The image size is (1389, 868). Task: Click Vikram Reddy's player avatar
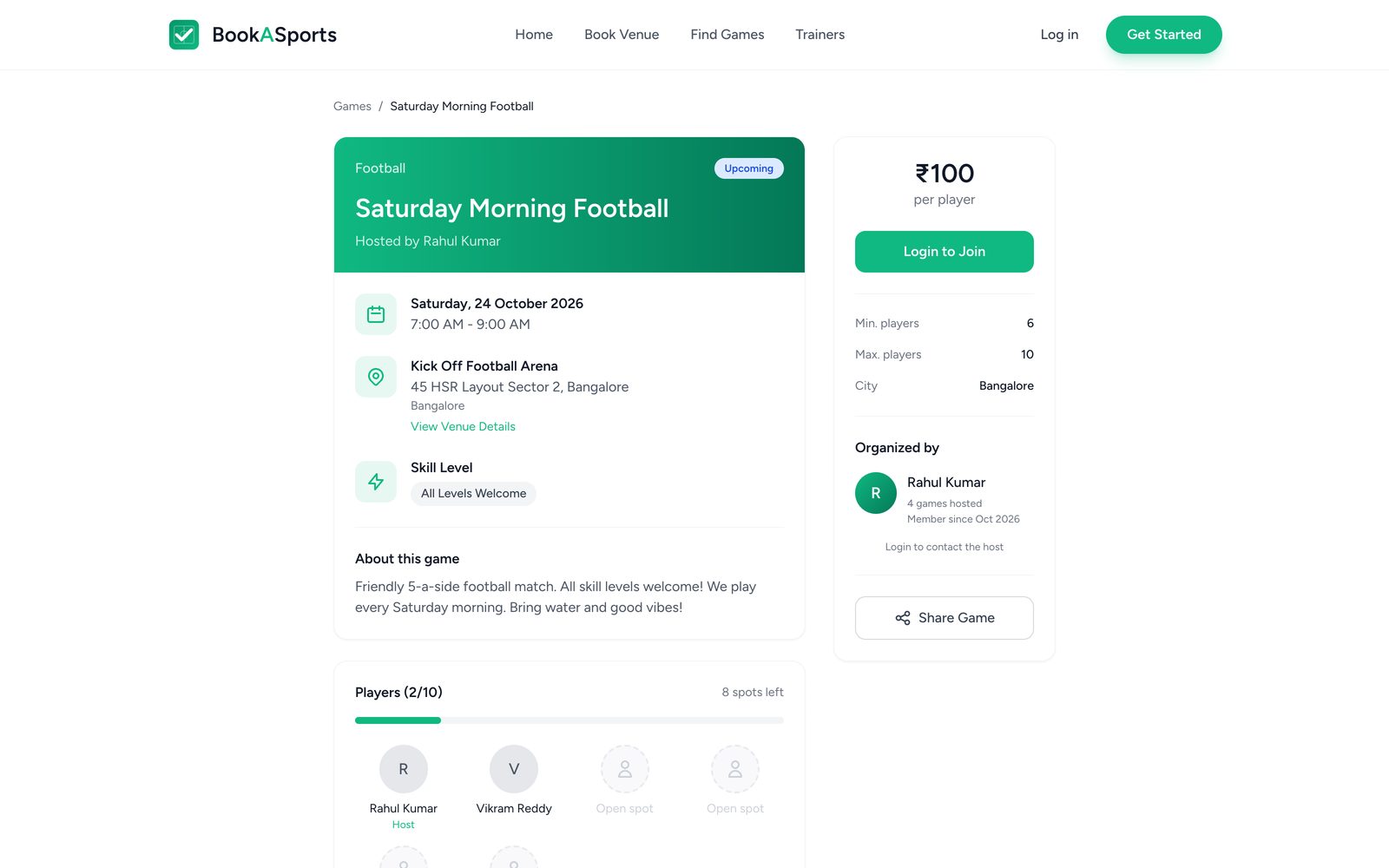coord(514,769)
